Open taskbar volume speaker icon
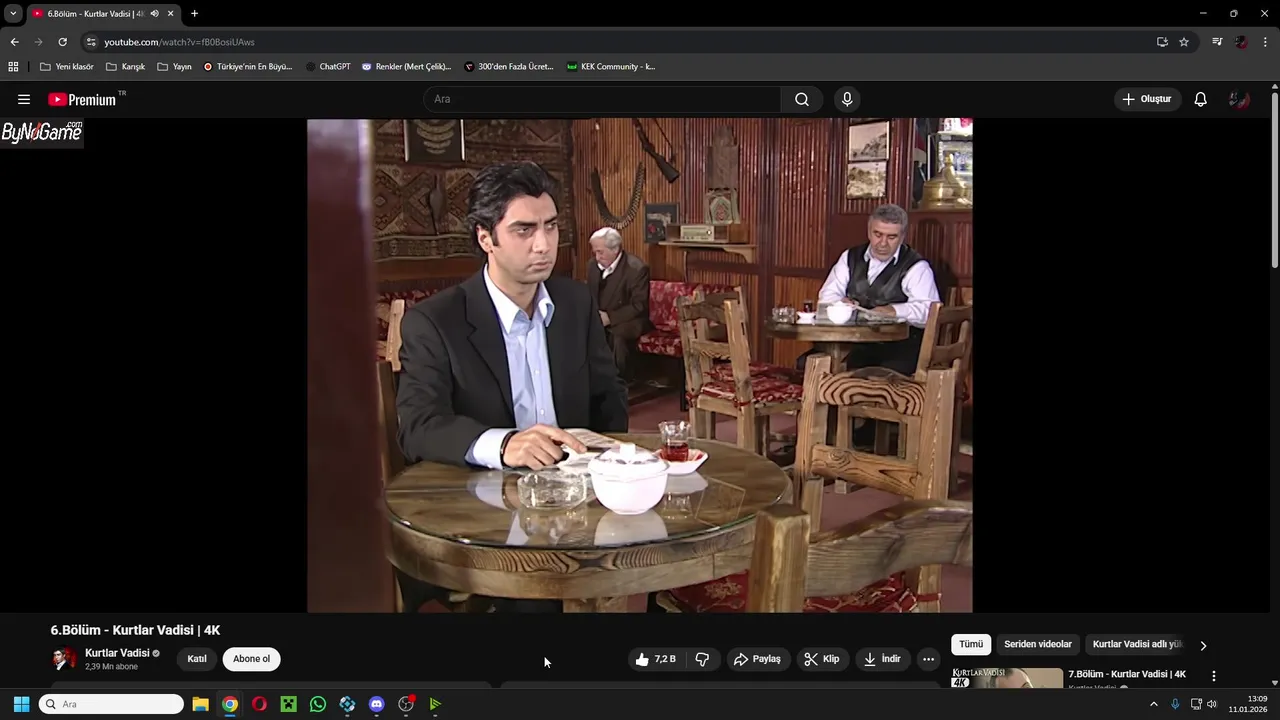This screenshot has width=1280, height=720. [x=1212, y=704]
